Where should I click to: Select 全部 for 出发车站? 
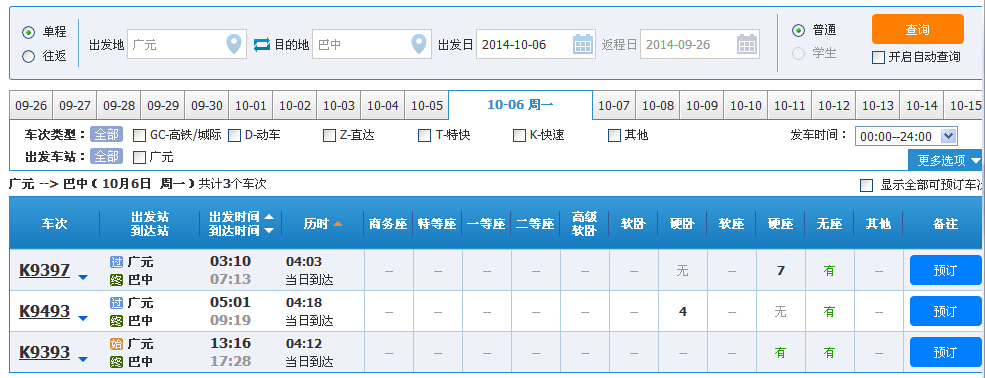pos(106,156)
